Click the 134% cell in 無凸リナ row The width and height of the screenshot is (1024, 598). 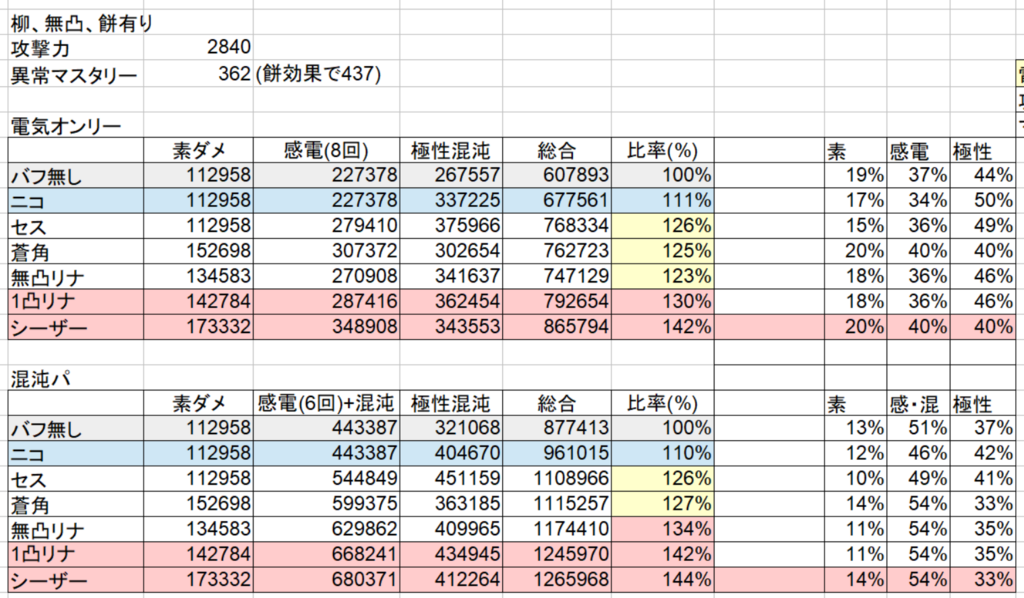pyautogui.click(x=663, y=530)
